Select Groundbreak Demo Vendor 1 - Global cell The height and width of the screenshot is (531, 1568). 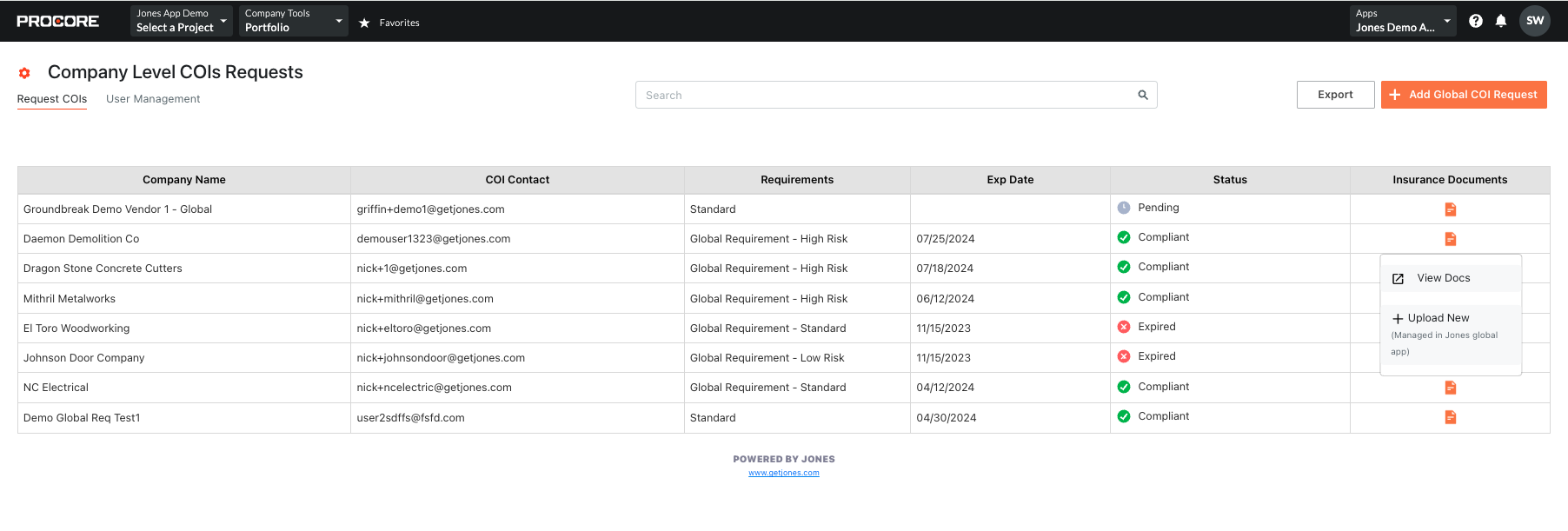tap(184, 209)
